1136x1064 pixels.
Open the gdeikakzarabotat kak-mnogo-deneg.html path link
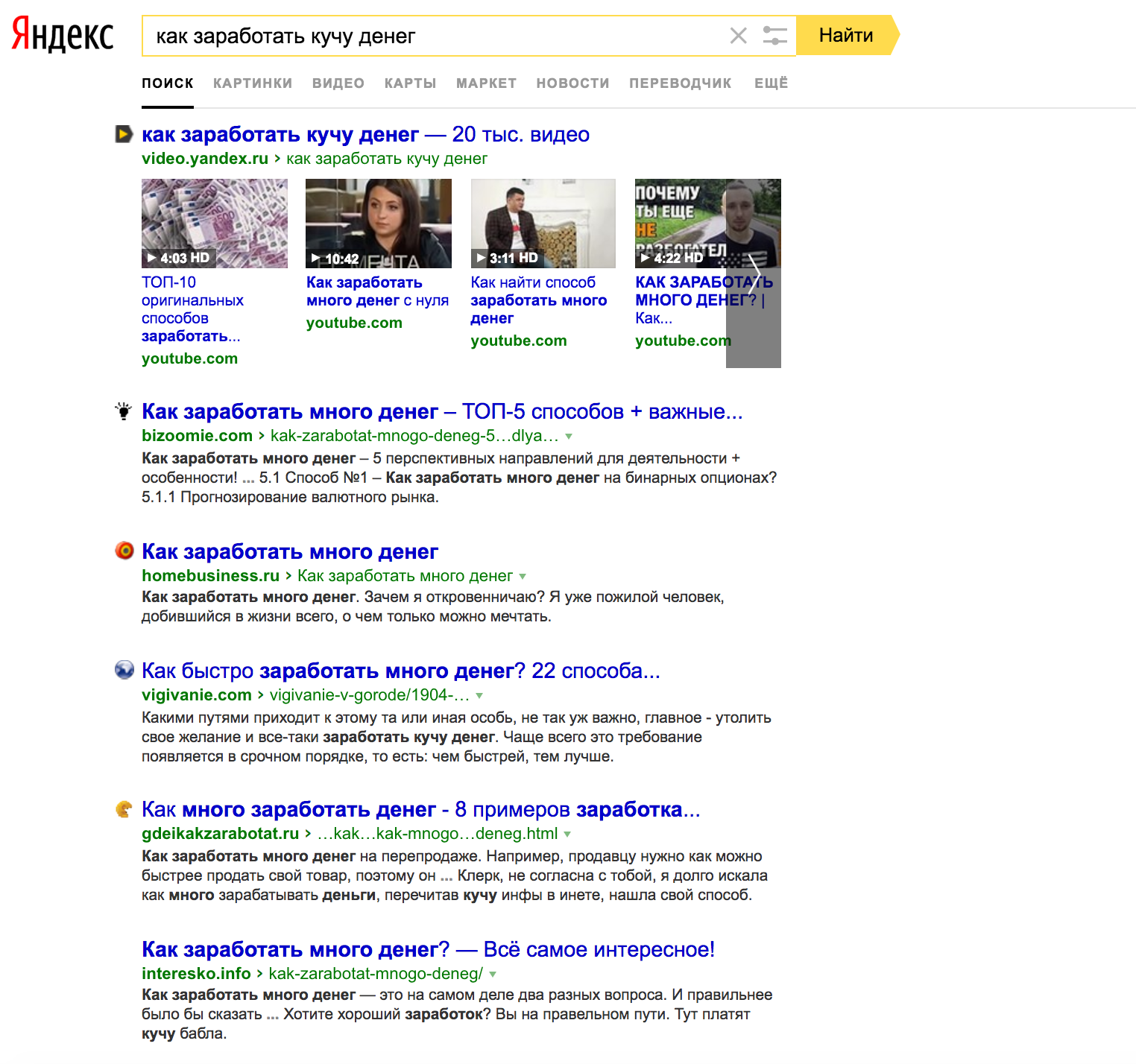[x=438, y=834]
